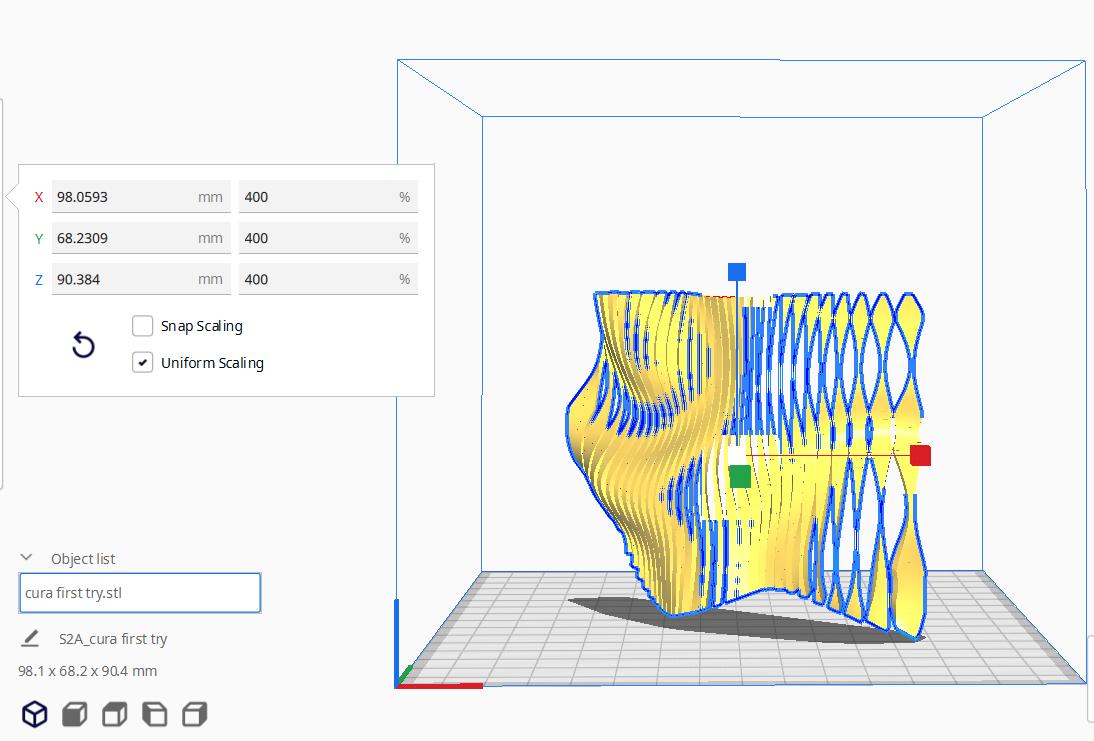Viewport: 1094px width, 741px height.
Task: Switch to left side view cube icon
Action: click(154, 714)
